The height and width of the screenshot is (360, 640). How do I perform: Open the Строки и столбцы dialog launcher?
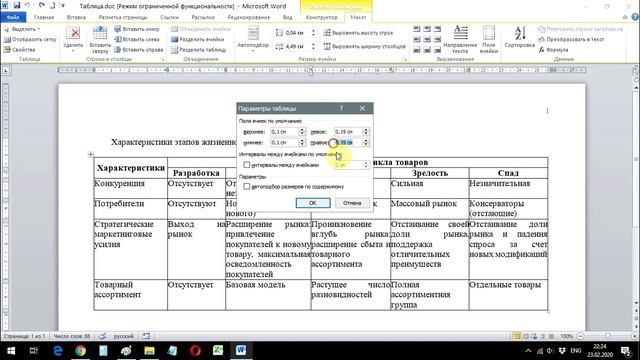162,60
